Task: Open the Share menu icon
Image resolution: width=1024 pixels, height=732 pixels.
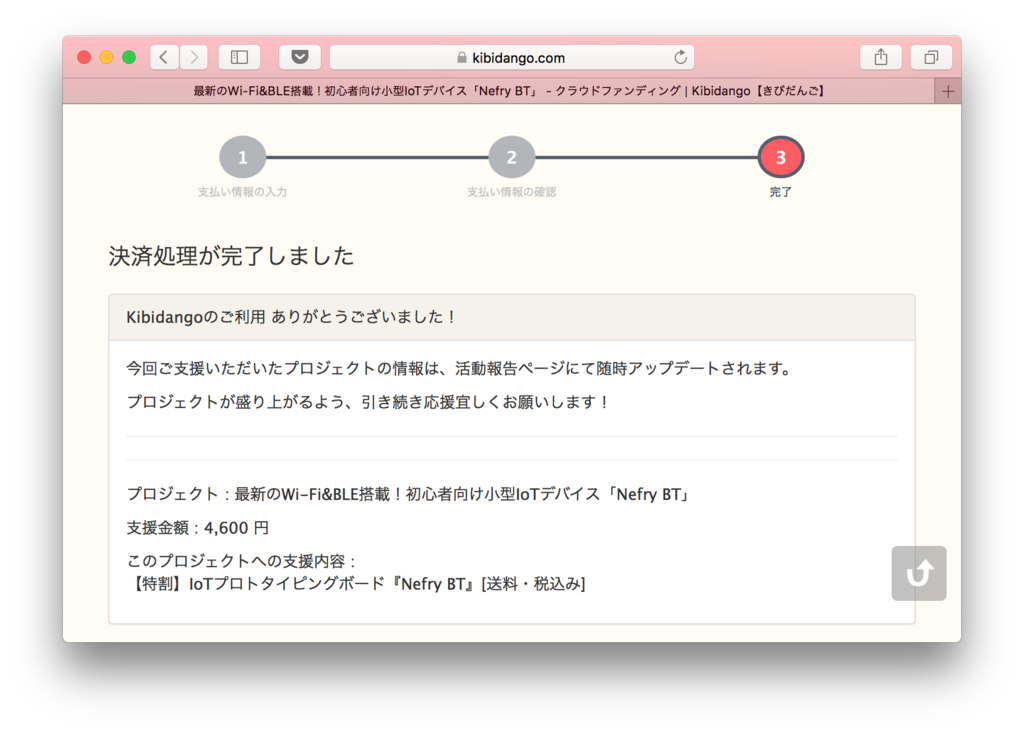Action: pos(881,57)
